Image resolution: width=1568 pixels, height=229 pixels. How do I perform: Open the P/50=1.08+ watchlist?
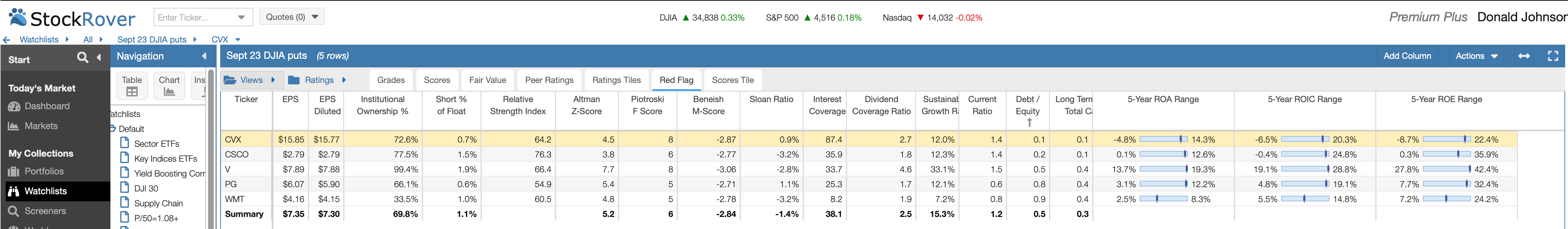tap(156, 219)
